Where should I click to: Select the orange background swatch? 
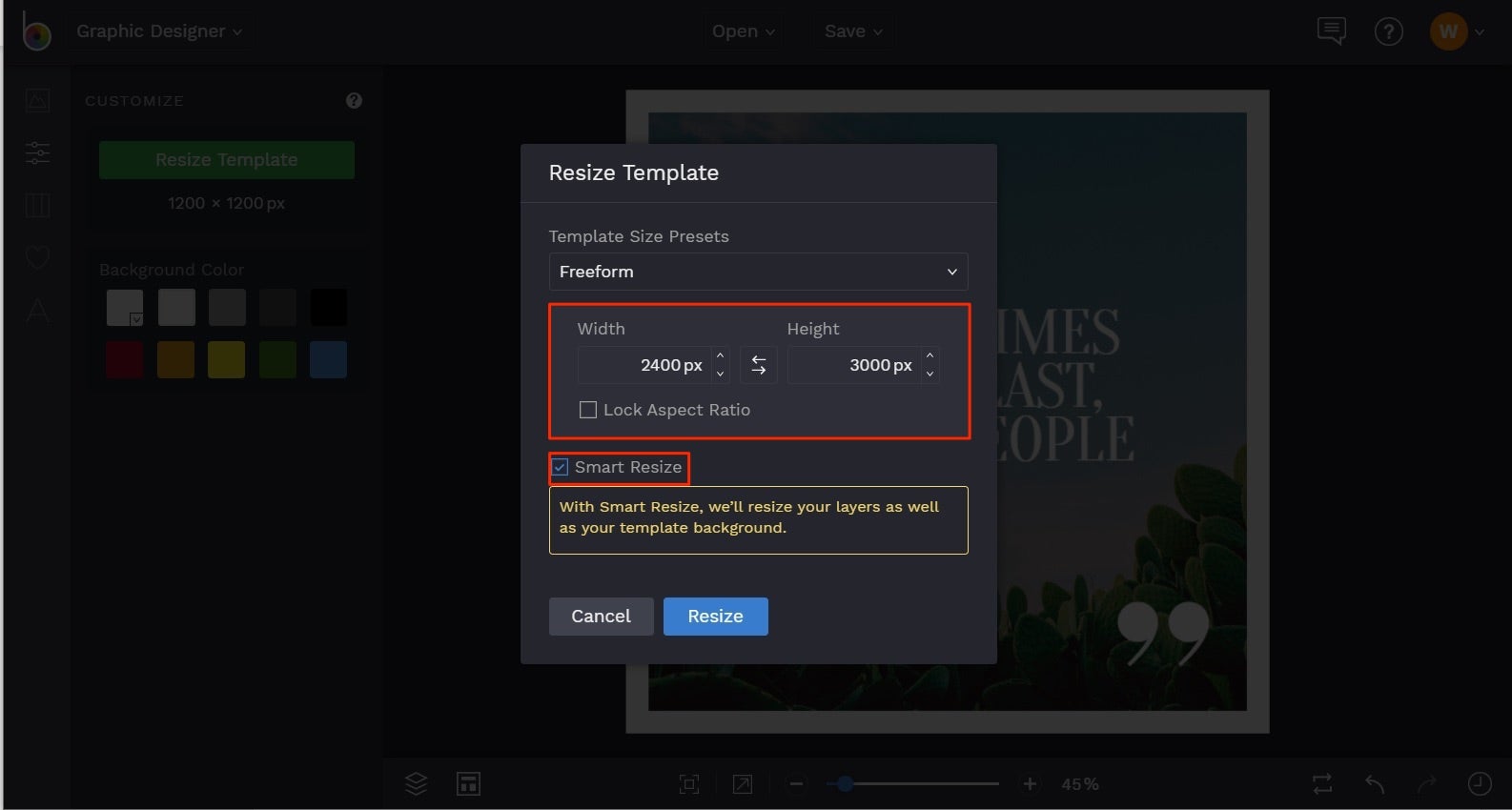click(176, 359)
